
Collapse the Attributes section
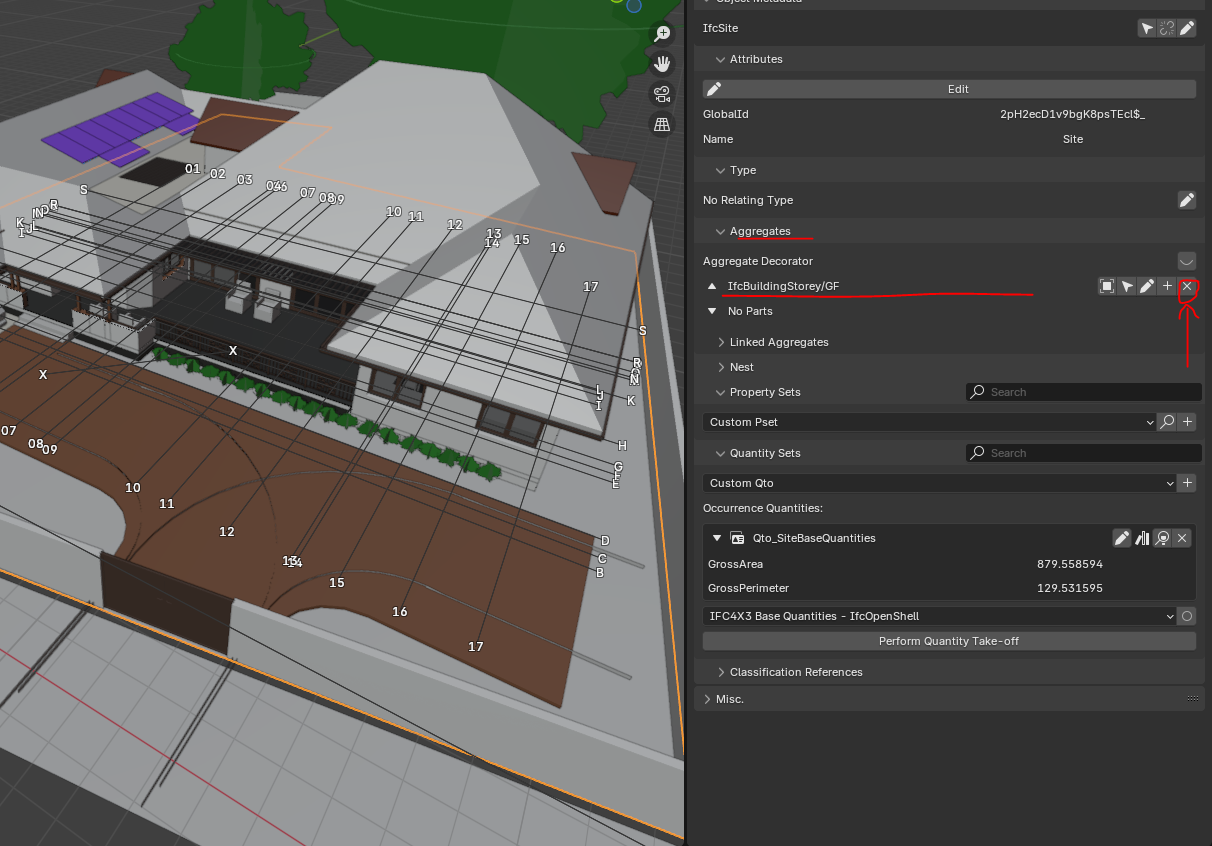pyautogui.click(x=720, y=59)
